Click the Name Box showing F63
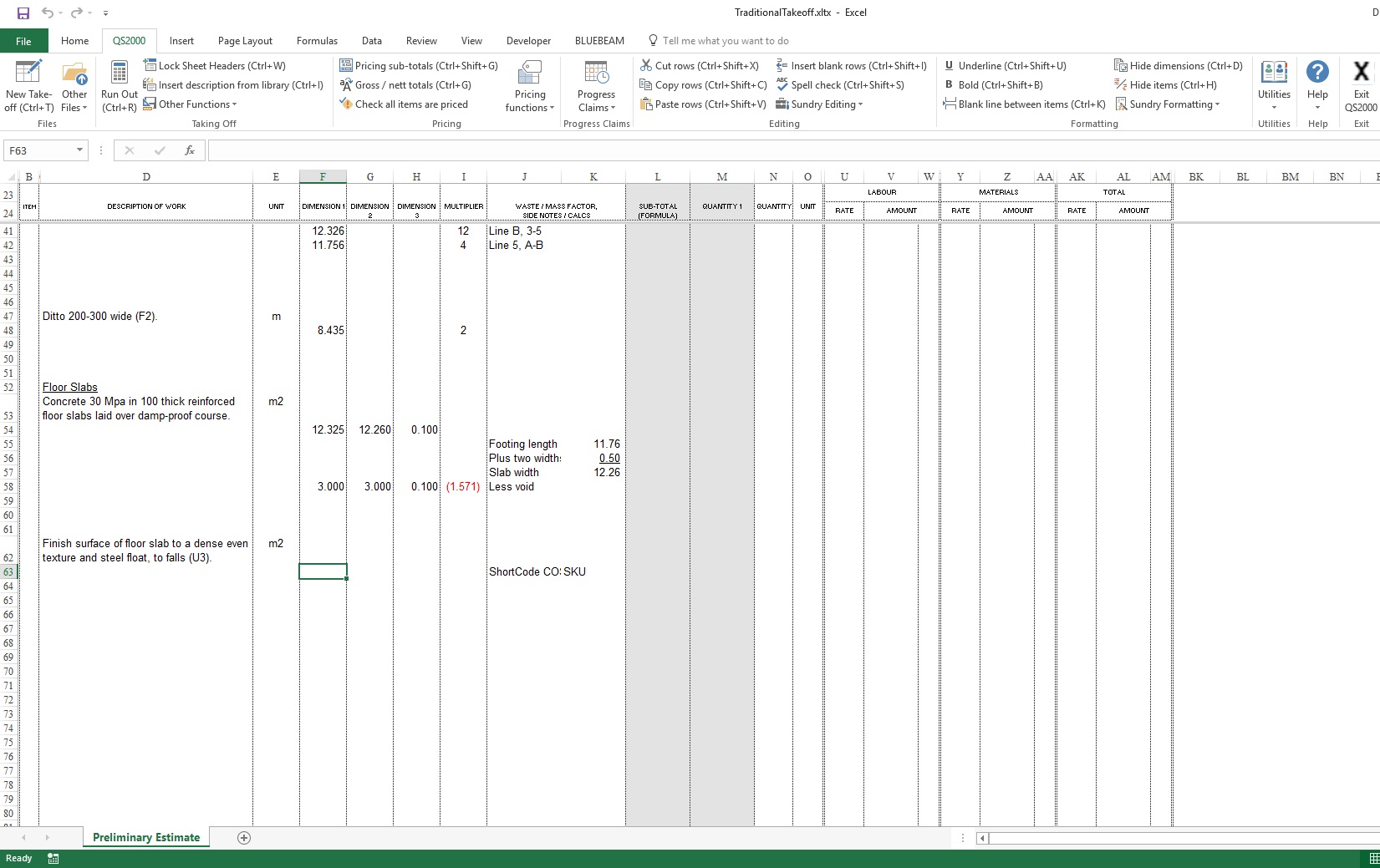 (x=39, y=150)
